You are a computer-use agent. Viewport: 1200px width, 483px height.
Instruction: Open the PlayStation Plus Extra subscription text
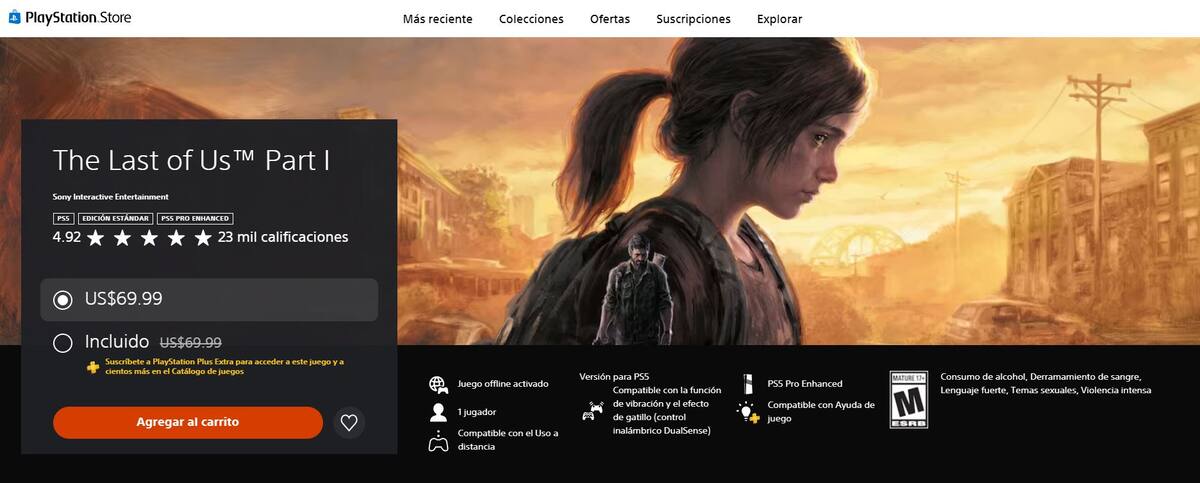(223, 366)
